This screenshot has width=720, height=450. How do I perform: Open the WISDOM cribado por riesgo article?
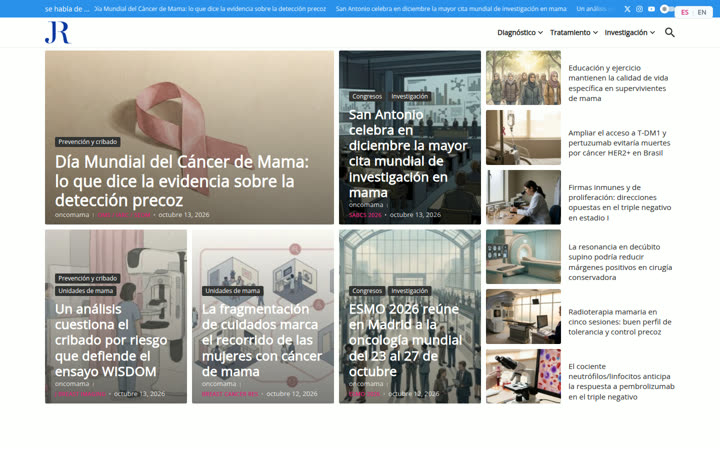point(111,340)
